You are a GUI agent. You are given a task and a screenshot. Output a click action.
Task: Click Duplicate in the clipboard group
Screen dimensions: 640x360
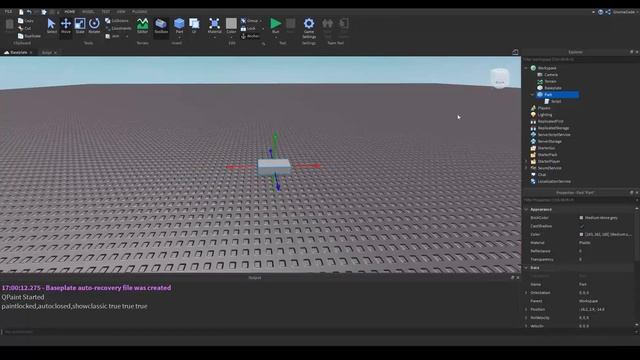click(x=29, y=36)
